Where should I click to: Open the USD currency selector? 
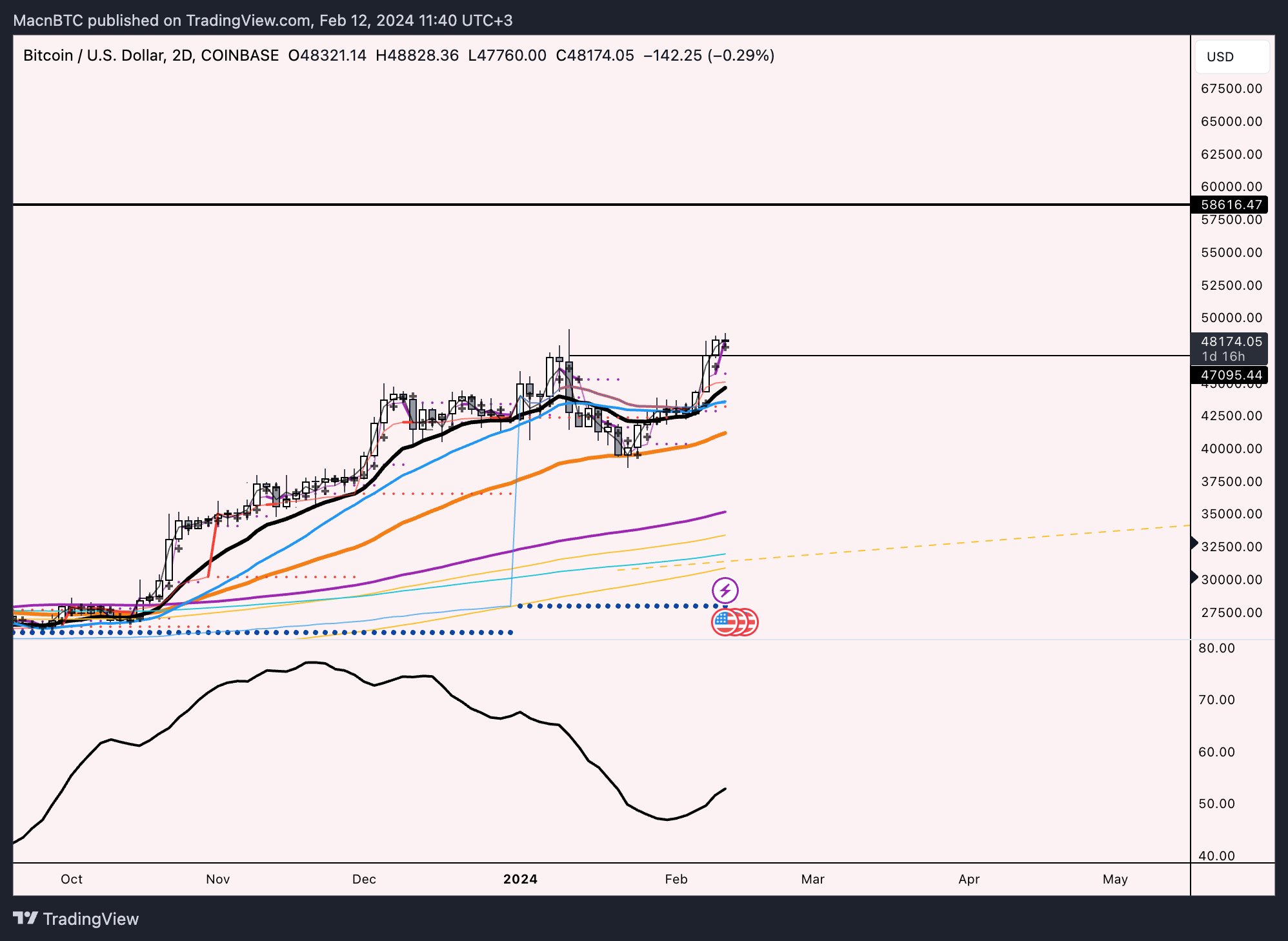click(x=1233, y=57)
